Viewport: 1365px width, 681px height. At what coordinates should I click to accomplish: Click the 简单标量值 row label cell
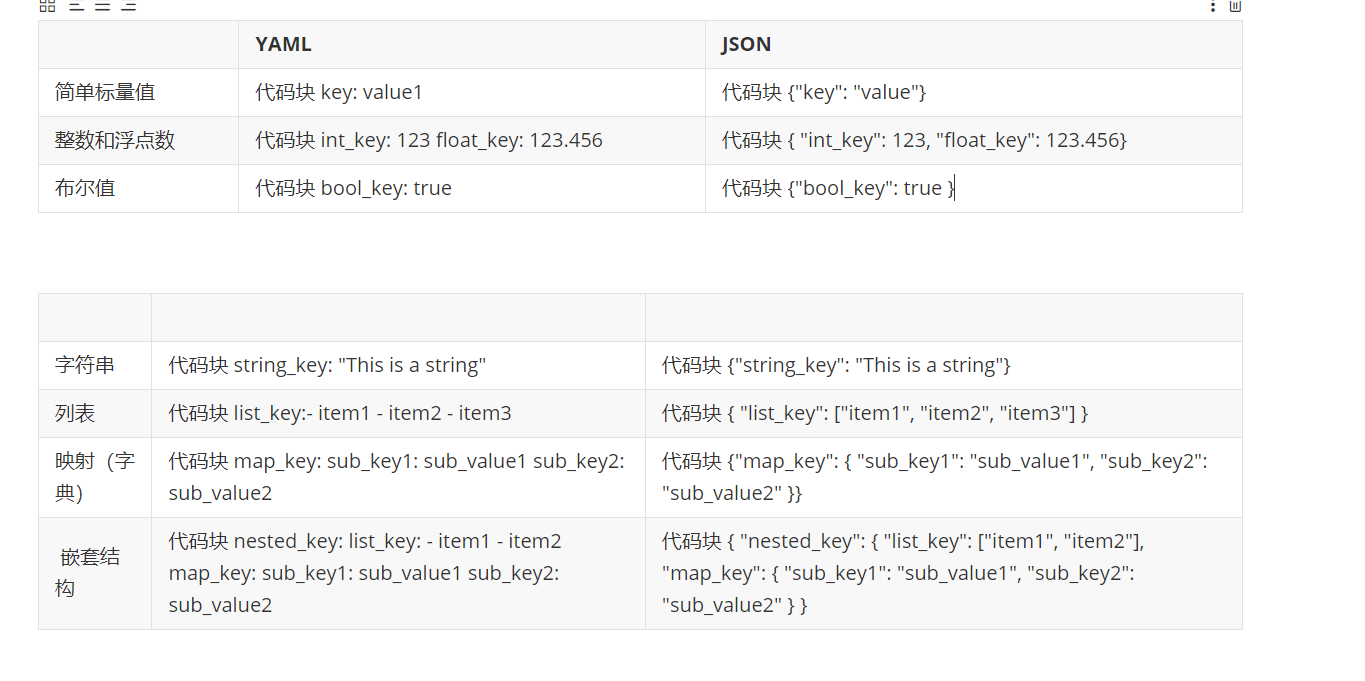point(138,92)
